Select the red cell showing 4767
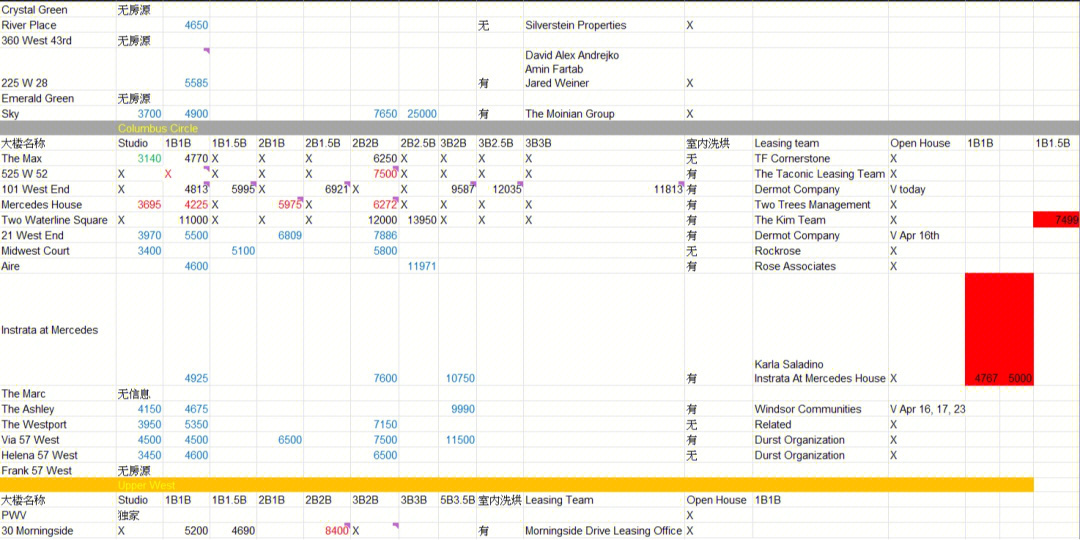This screenshot has width=1080, height=540. click(x=982, y=330)
